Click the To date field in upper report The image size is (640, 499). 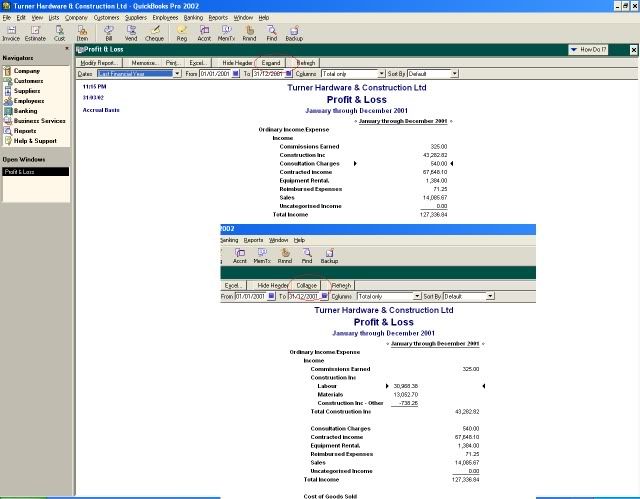coord(269,73)
